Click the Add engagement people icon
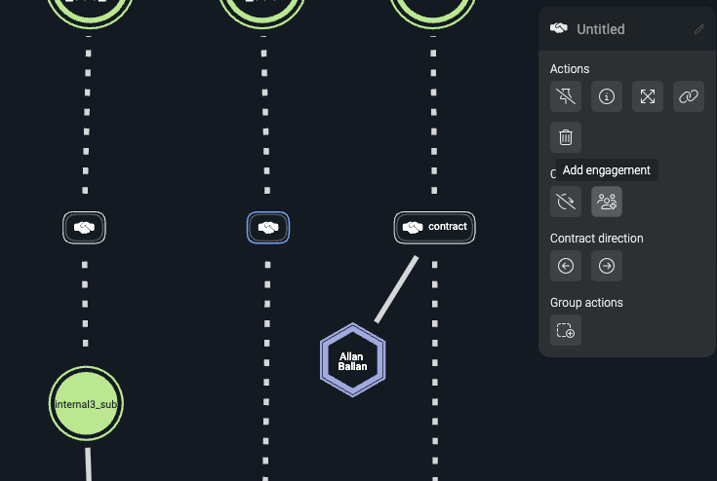This screenshot has width=717, height=481. coord(606,202)
